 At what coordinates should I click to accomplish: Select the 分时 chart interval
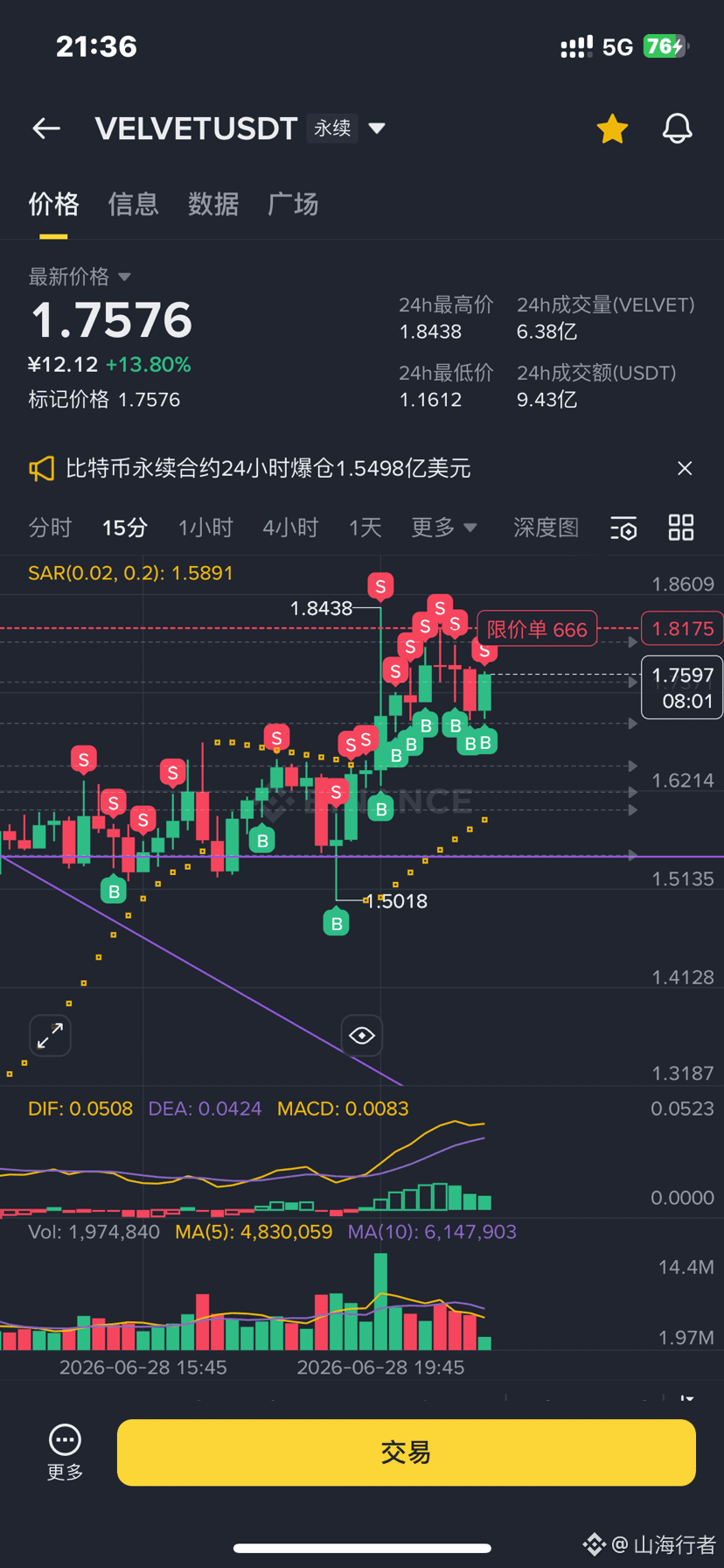coord(50,528)
